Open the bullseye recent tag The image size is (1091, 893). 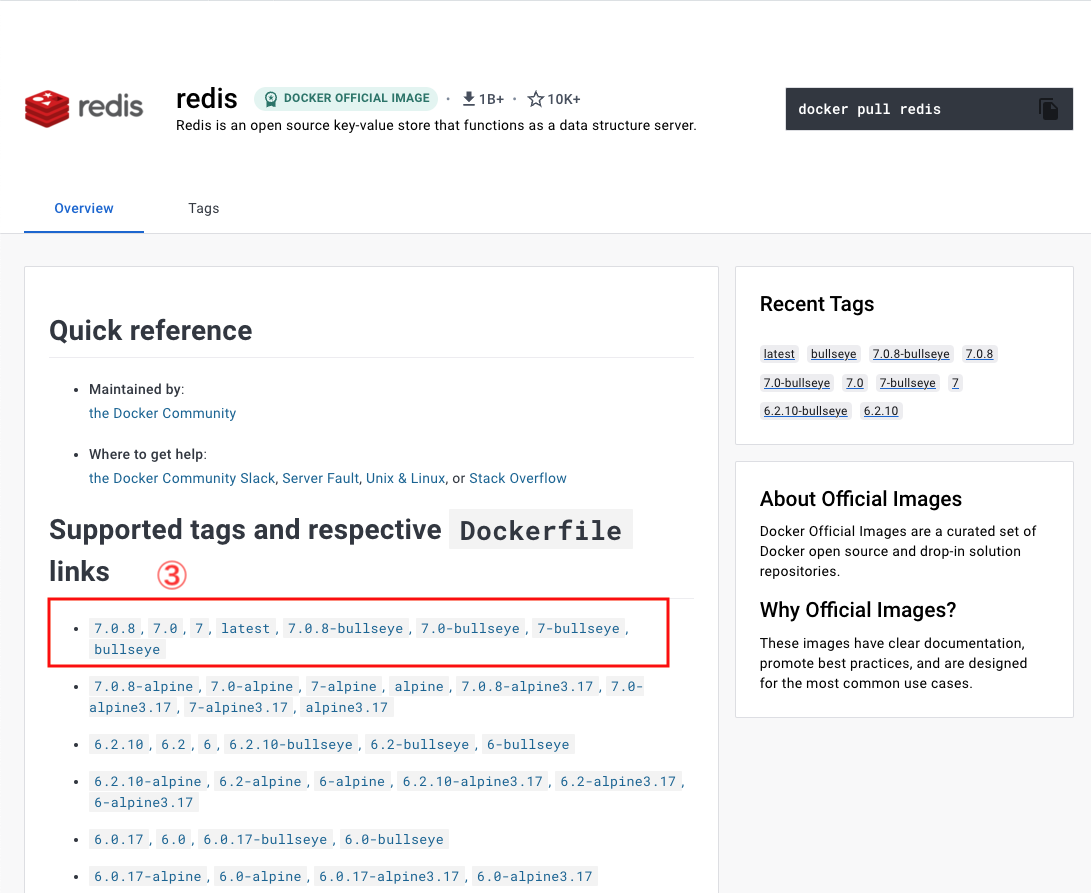(x=834, y=354)
